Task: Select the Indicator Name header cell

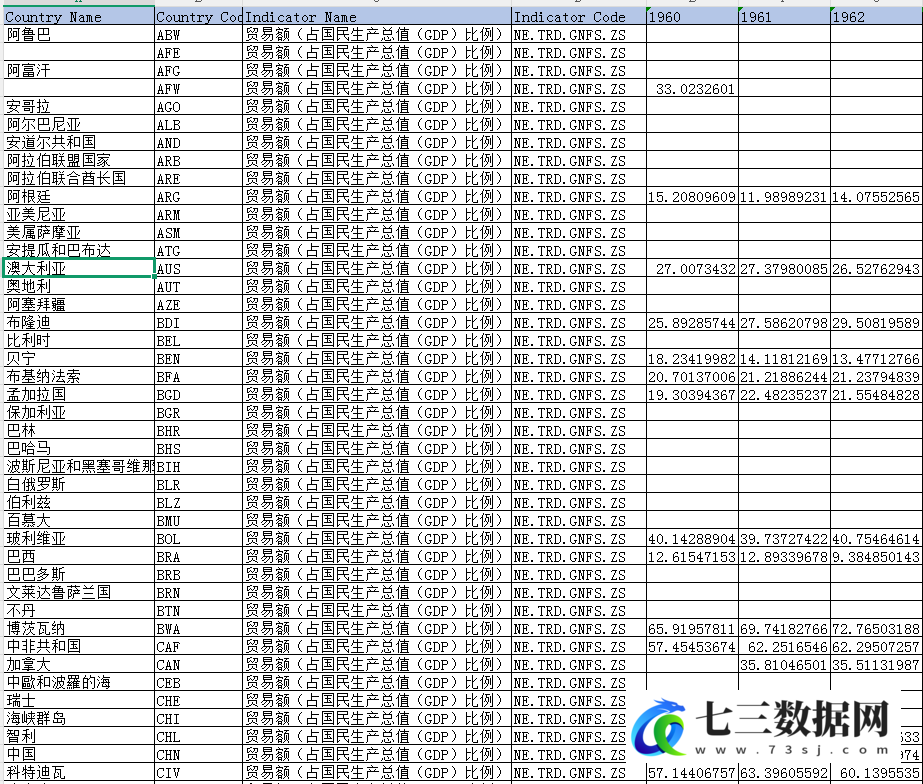Action: click(377, 16)
